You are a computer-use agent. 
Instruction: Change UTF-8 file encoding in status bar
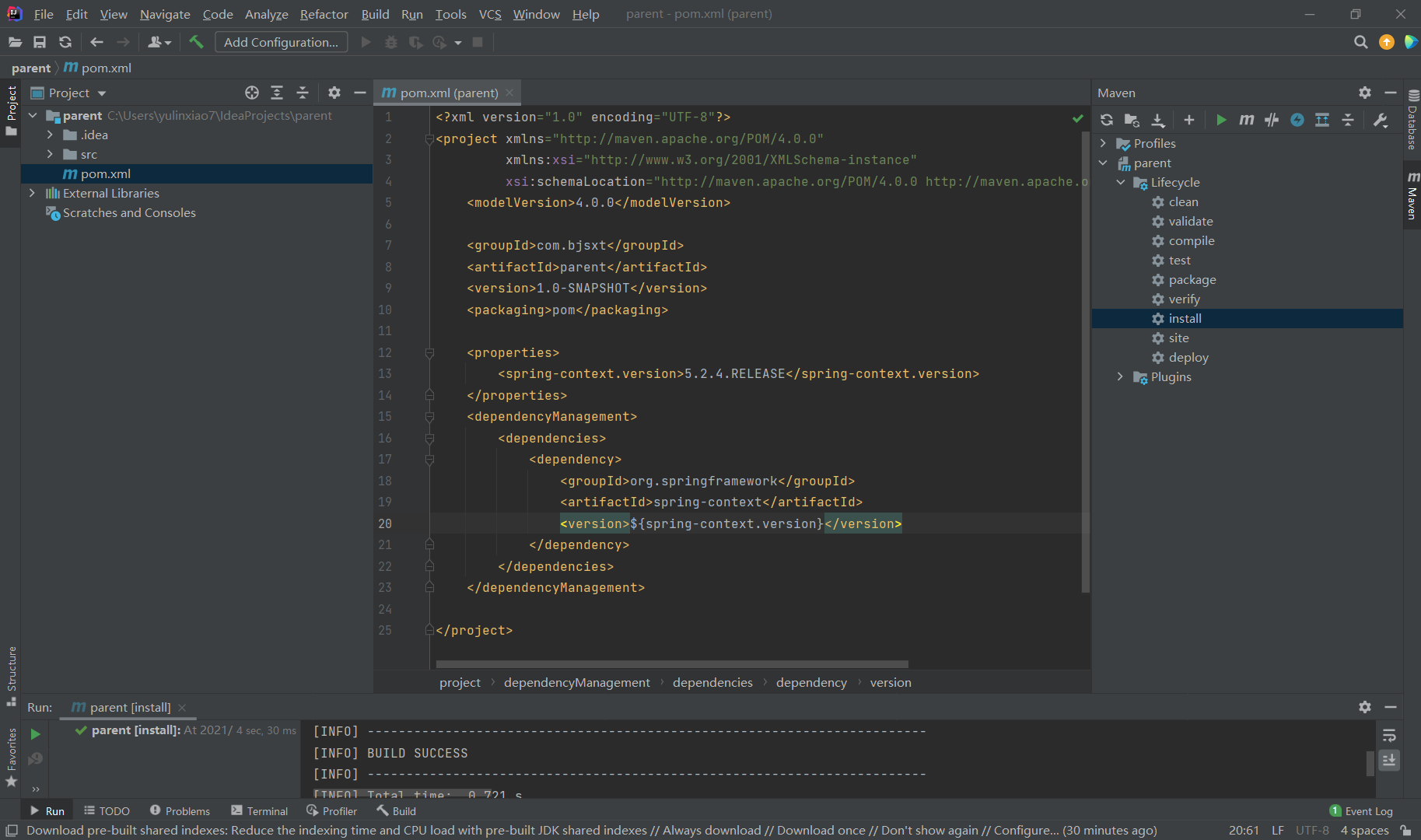click(1312, 830)
